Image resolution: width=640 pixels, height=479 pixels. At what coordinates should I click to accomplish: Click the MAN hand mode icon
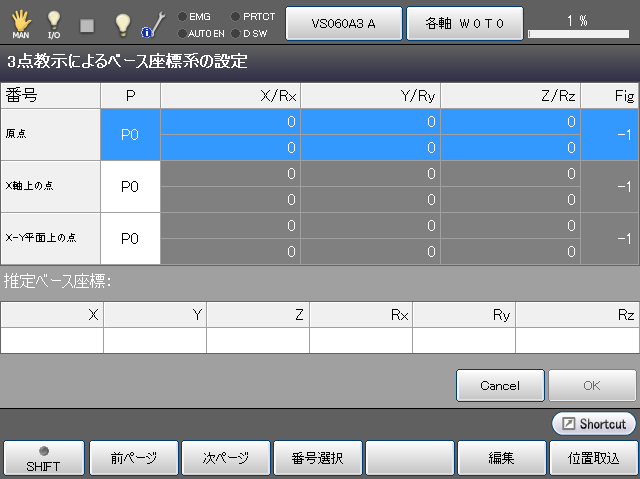(x=20, y=23)
